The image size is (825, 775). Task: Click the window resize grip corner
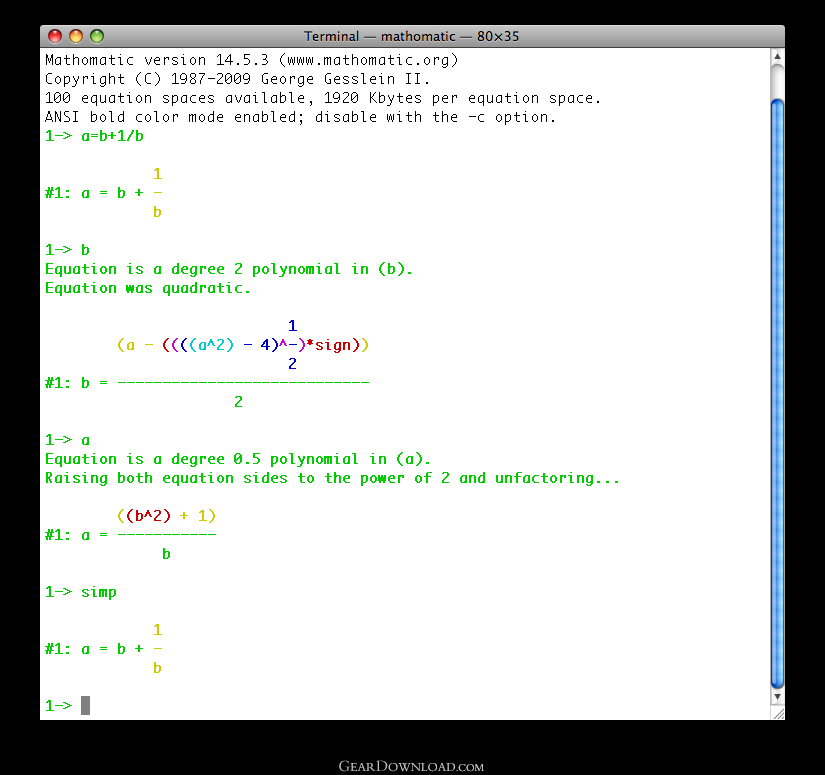[778, 713]
